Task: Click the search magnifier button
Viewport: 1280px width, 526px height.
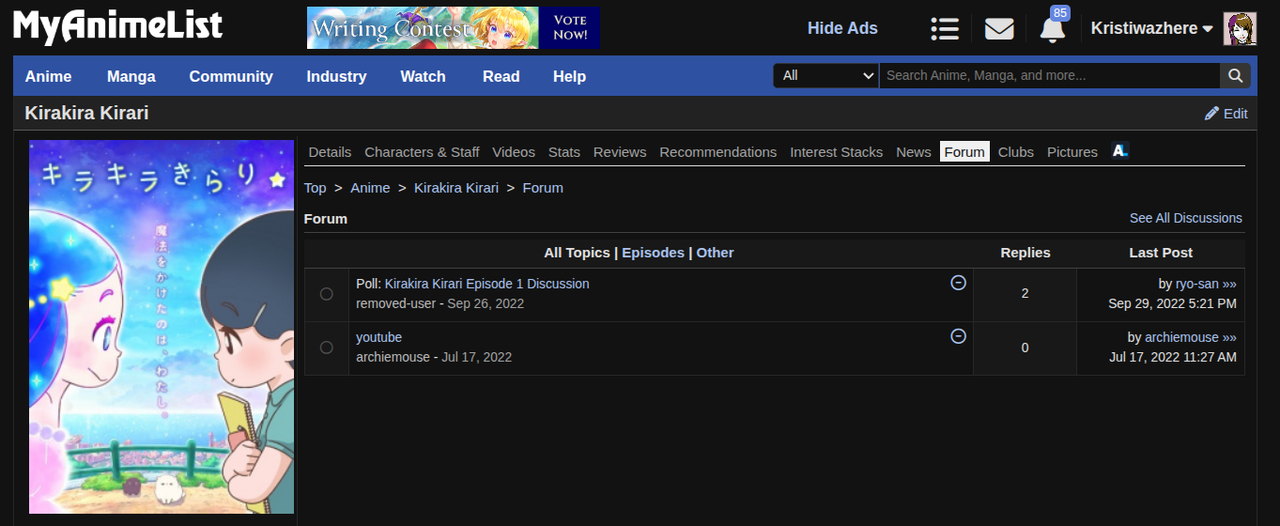Action: [1235, 76]
